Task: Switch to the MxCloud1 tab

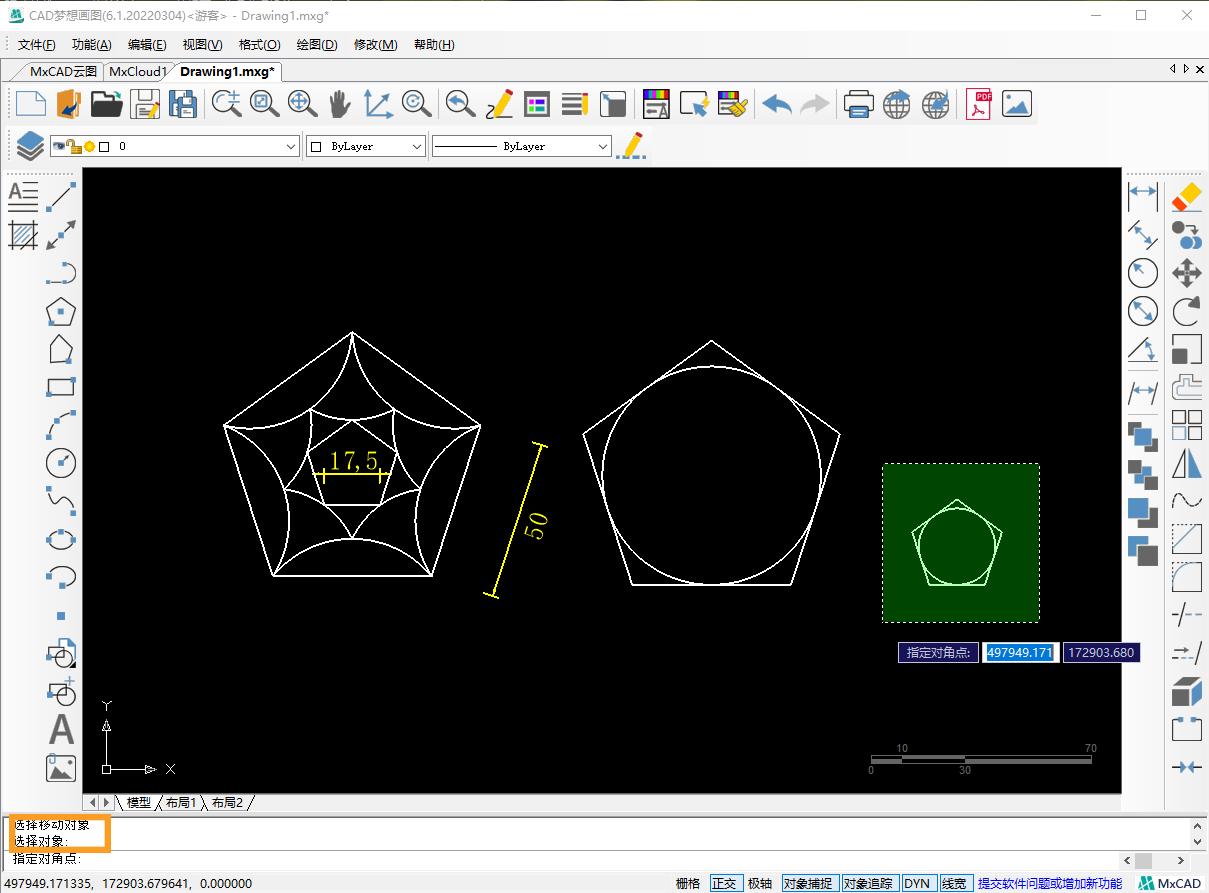Action: pos(137,71)
